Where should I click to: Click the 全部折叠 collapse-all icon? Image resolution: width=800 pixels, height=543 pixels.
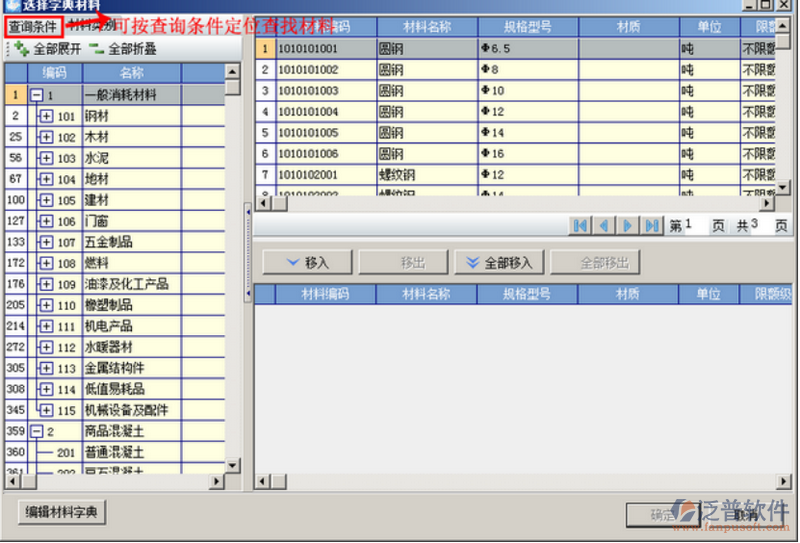[96, 49]
